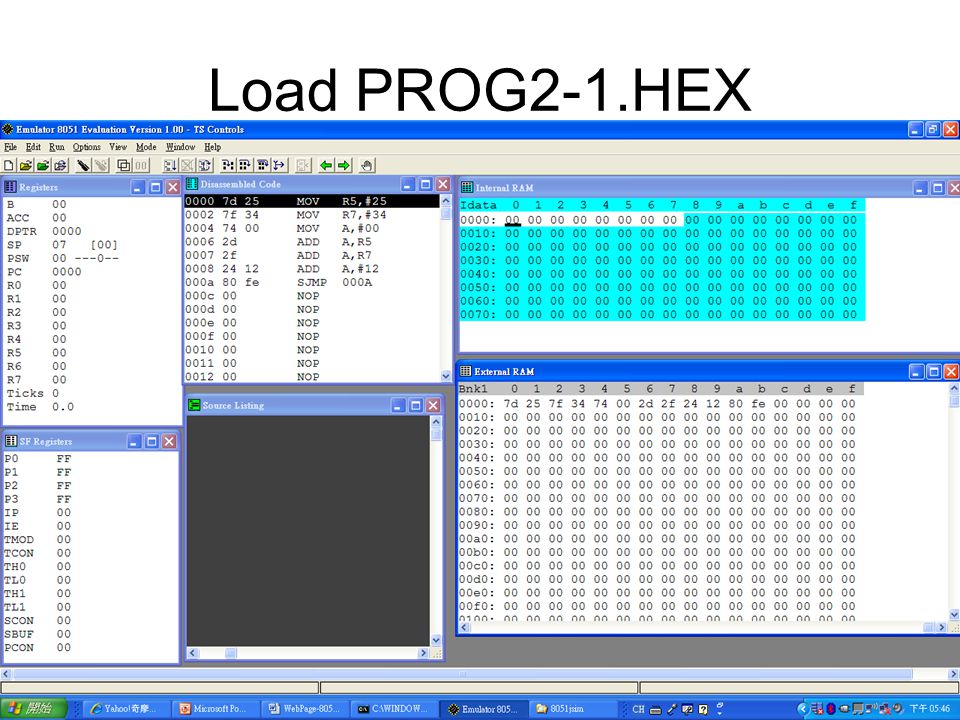Open the Run menu
Image resolution: width=960 pixels, height=720 pixels.
coord(57,147)
